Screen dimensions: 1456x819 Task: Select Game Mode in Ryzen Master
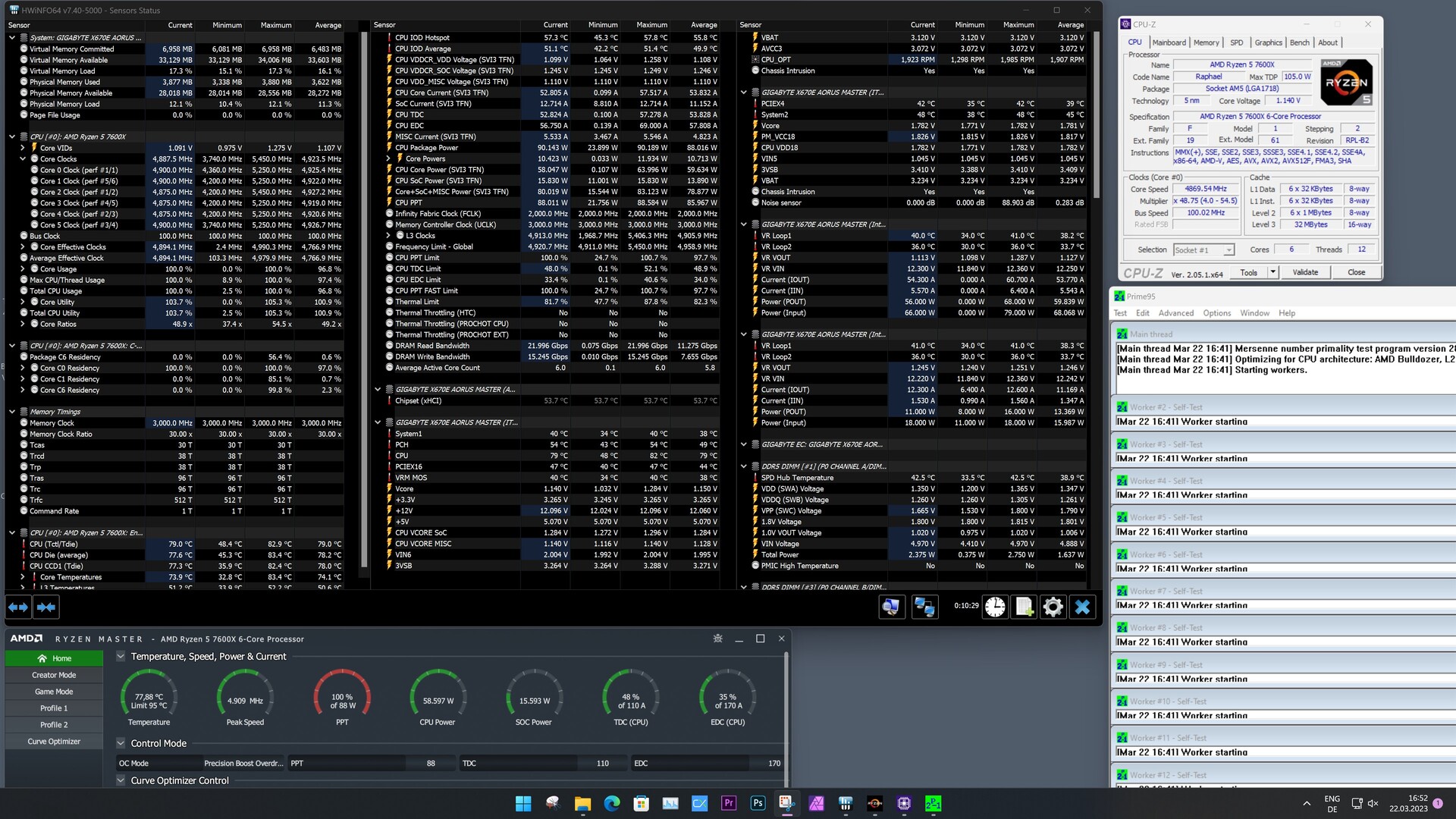point(54,692)
